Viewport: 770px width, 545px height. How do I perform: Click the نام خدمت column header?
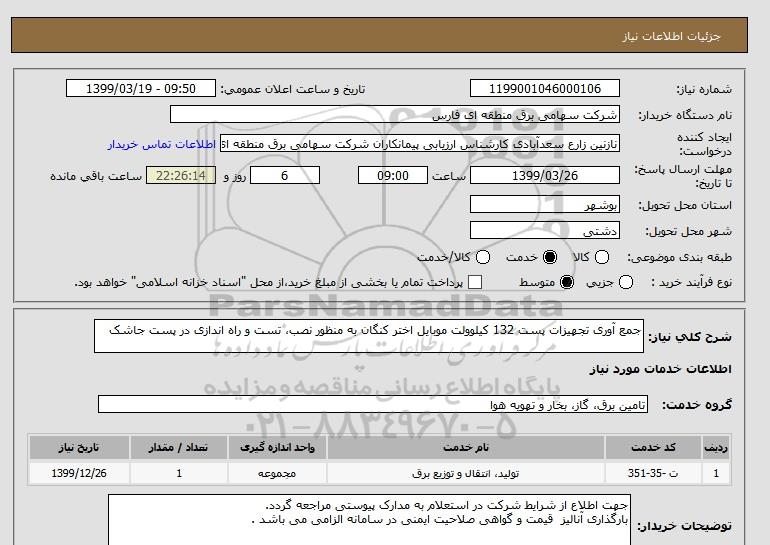466,447
